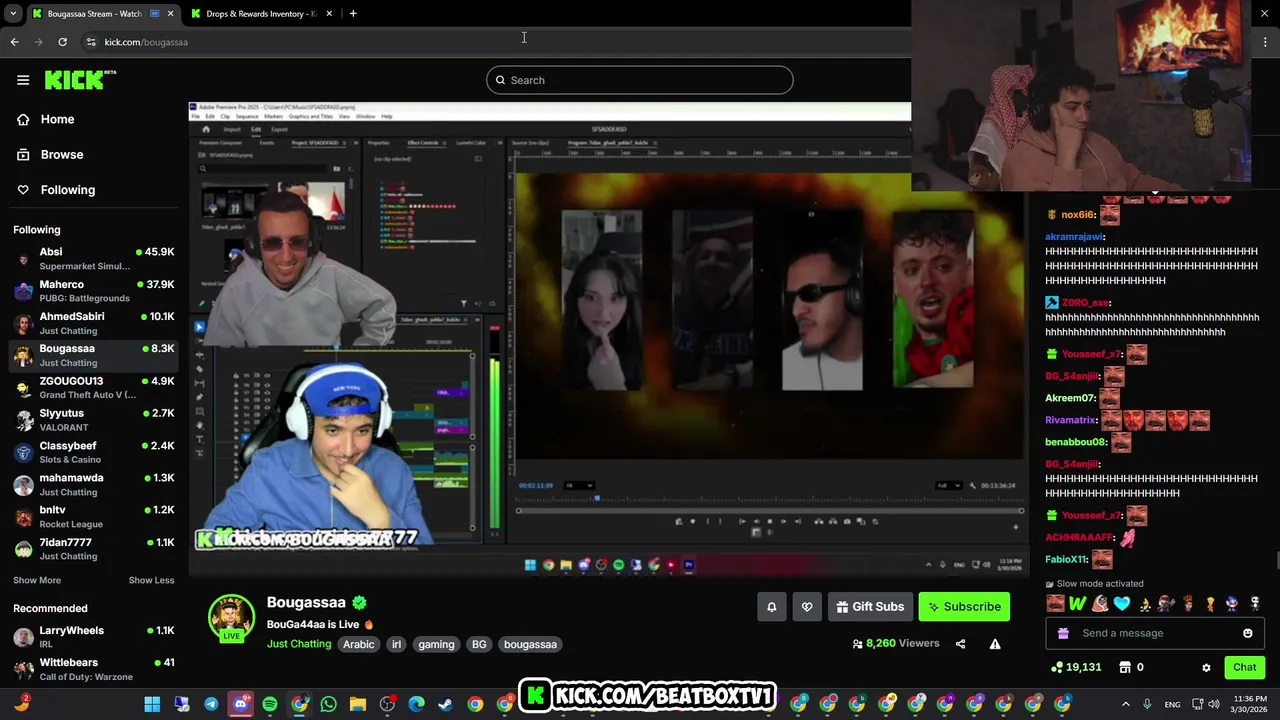Report stream with the warning triangle icon
Image resolution: width=1280 pixels, height=720 pixels.
995,644
